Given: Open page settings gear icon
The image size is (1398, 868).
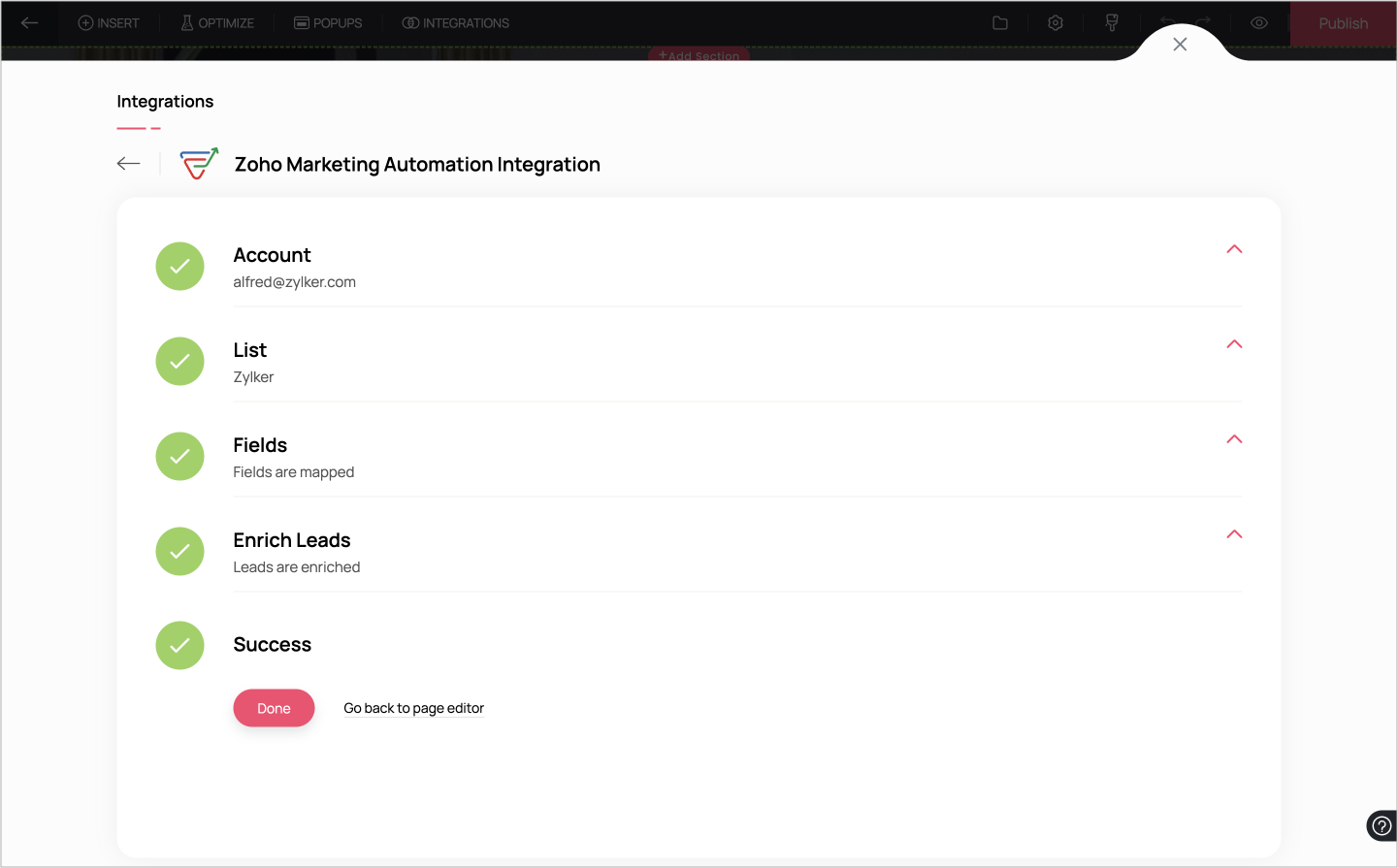Looking at the screenshot, I should pyautogui.click(x=1056, y=23).
